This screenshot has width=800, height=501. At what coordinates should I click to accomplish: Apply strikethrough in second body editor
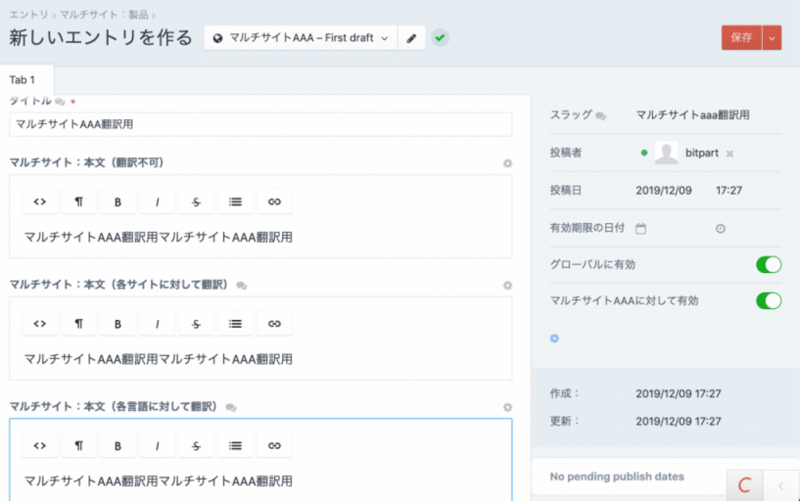(196, 324)
